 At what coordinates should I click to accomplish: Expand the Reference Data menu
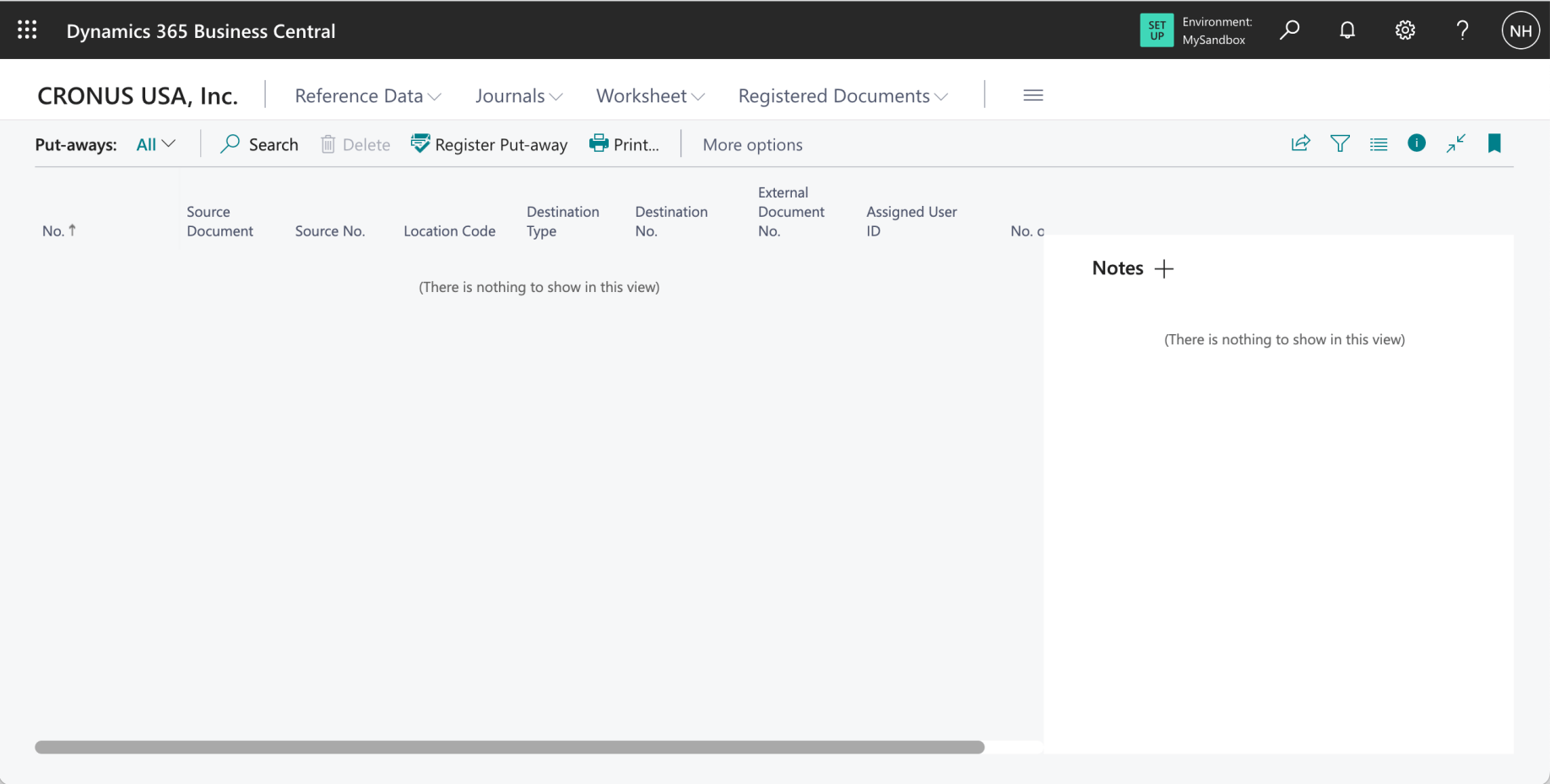[368, 95]
